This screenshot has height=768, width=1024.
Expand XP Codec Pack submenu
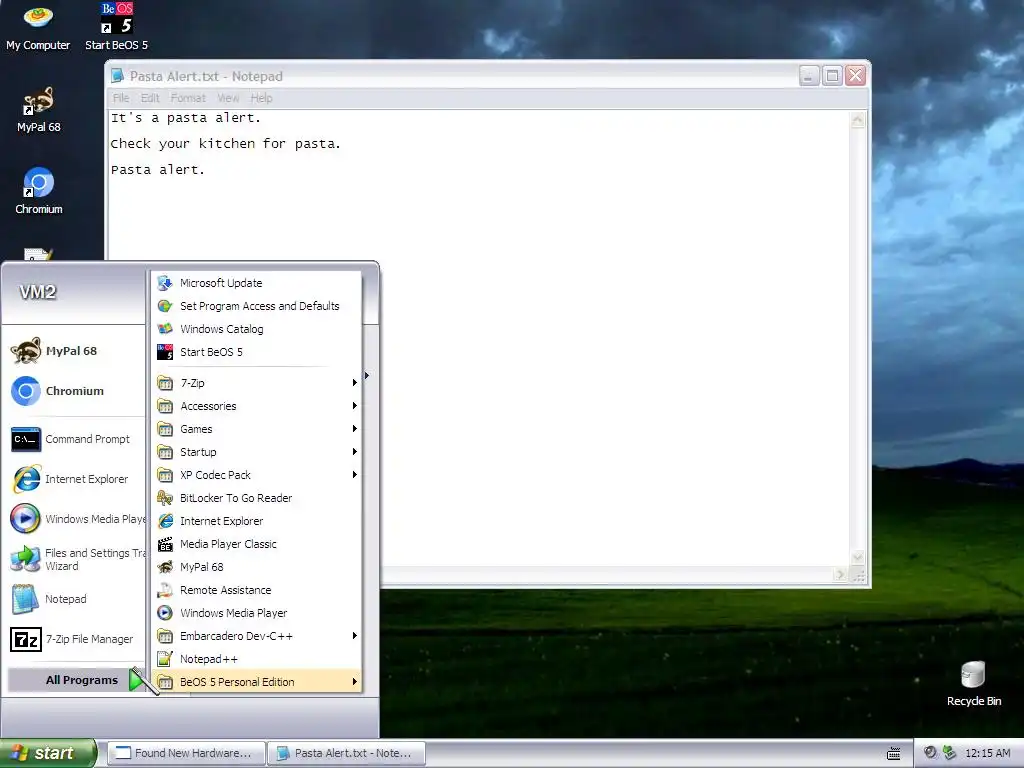point(257,475)
